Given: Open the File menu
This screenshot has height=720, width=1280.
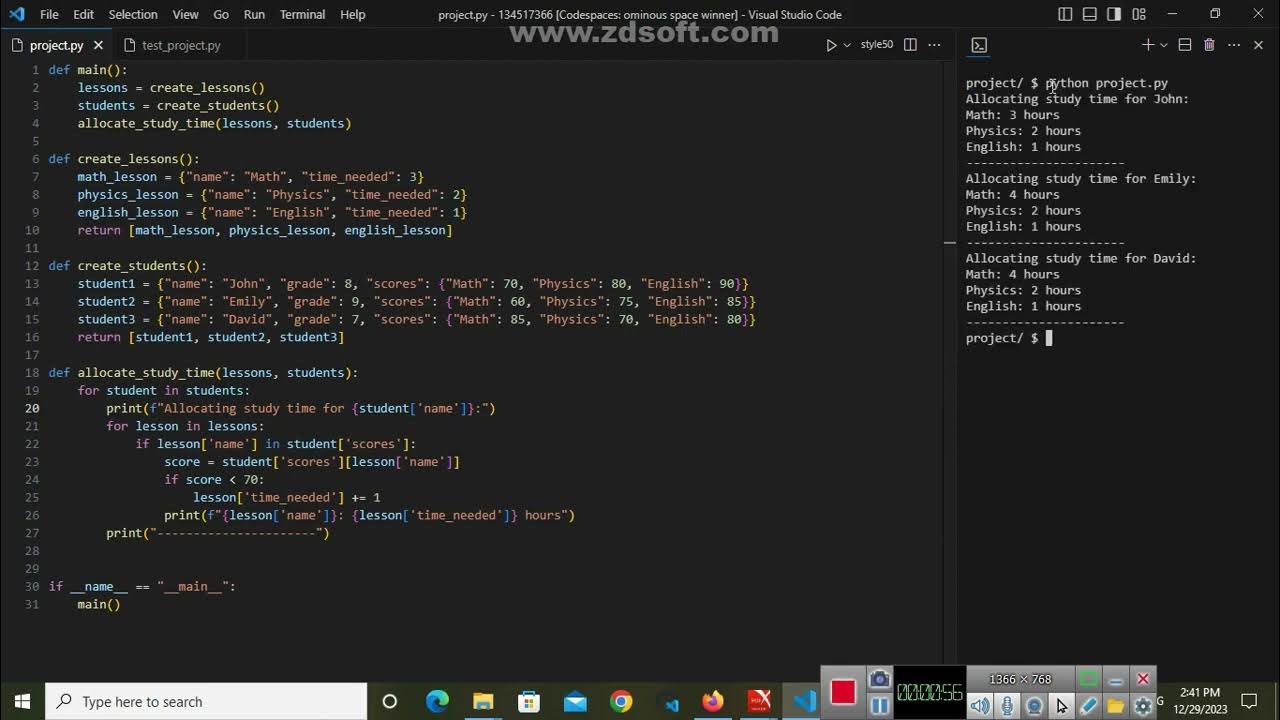Looking at the screenshot, I should point(49,14).
